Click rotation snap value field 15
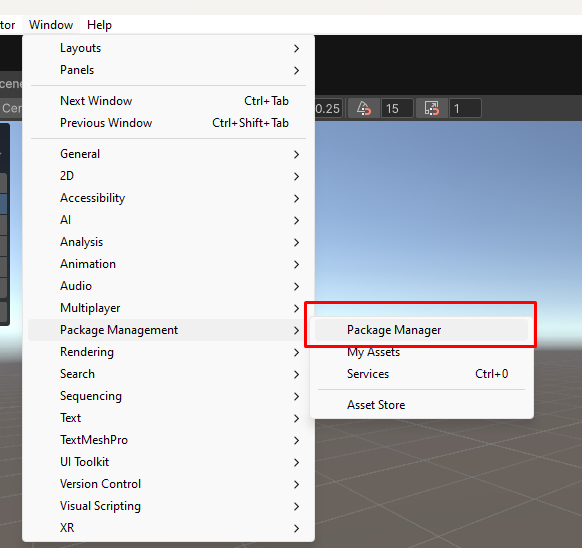 397,108
